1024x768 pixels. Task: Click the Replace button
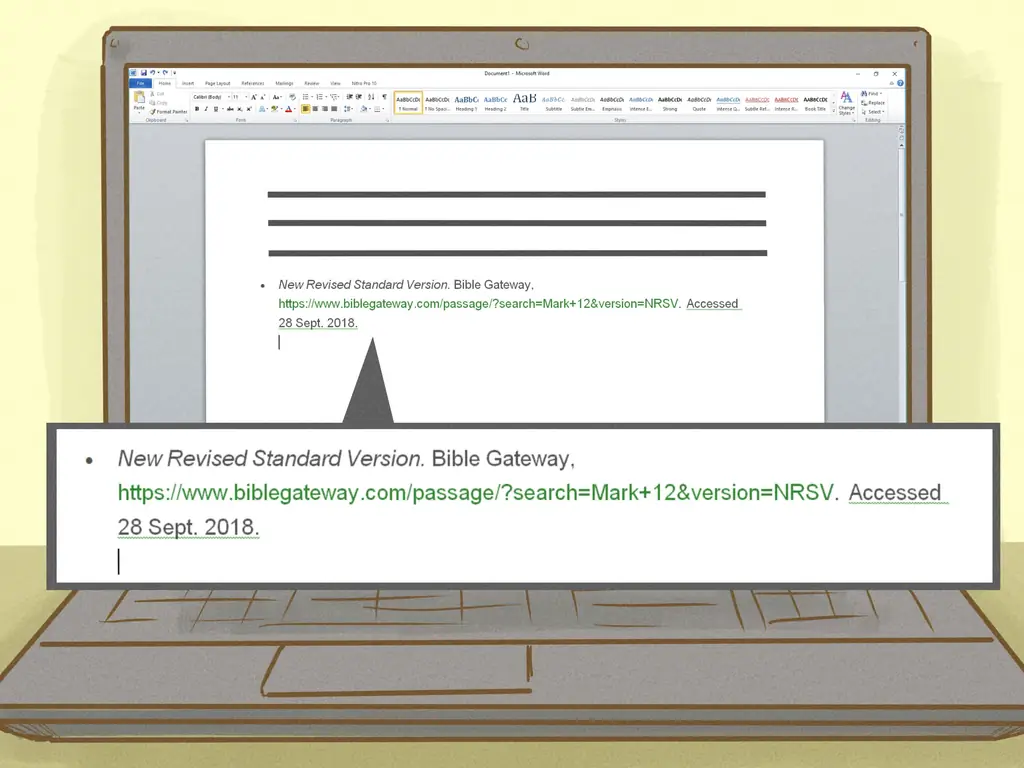tap(875, 103)
